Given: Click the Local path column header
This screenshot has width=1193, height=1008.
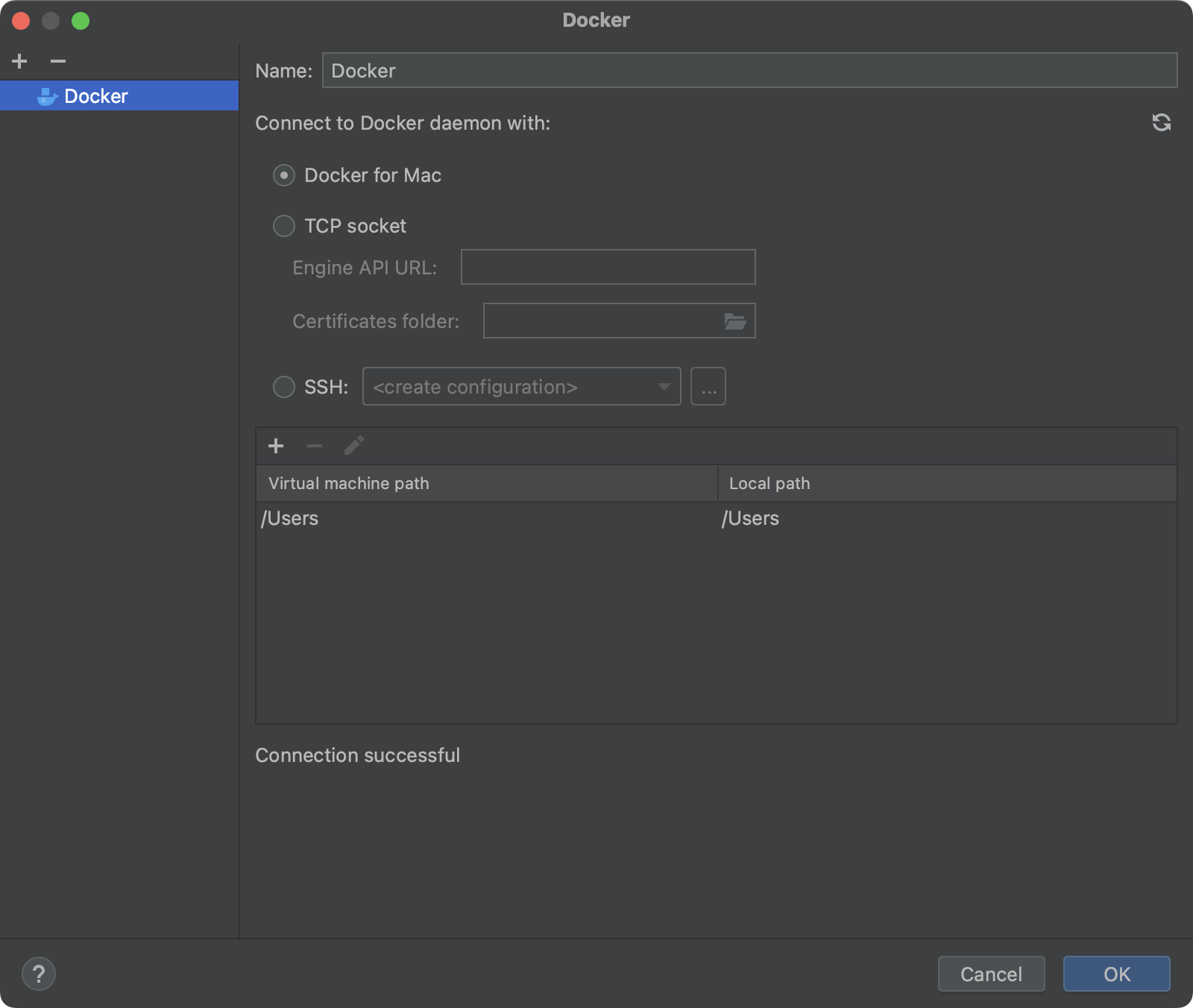Looking at the screenshot, I should (947, 483).
